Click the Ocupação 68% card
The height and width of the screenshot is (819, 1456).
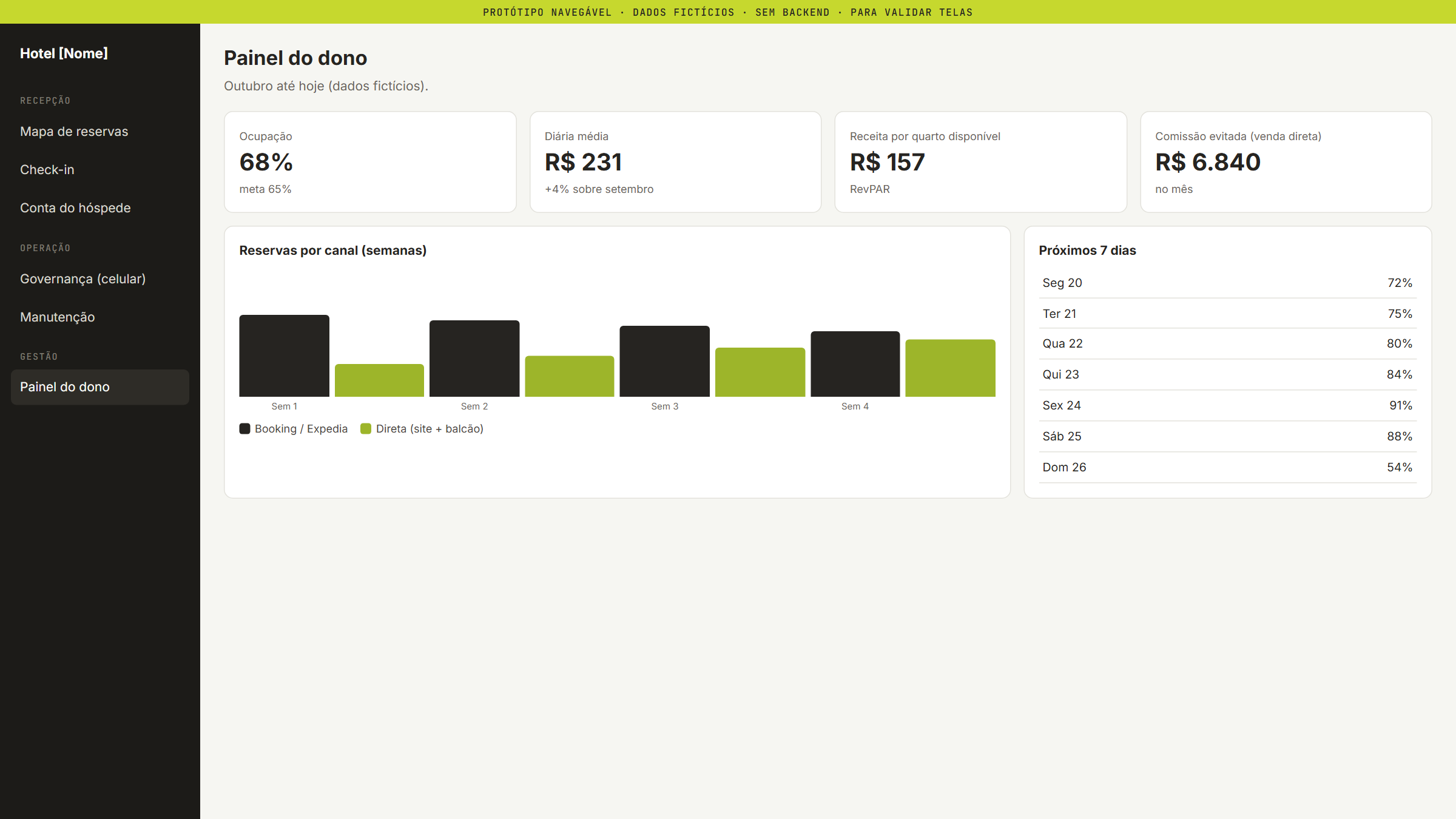point(370,162)
